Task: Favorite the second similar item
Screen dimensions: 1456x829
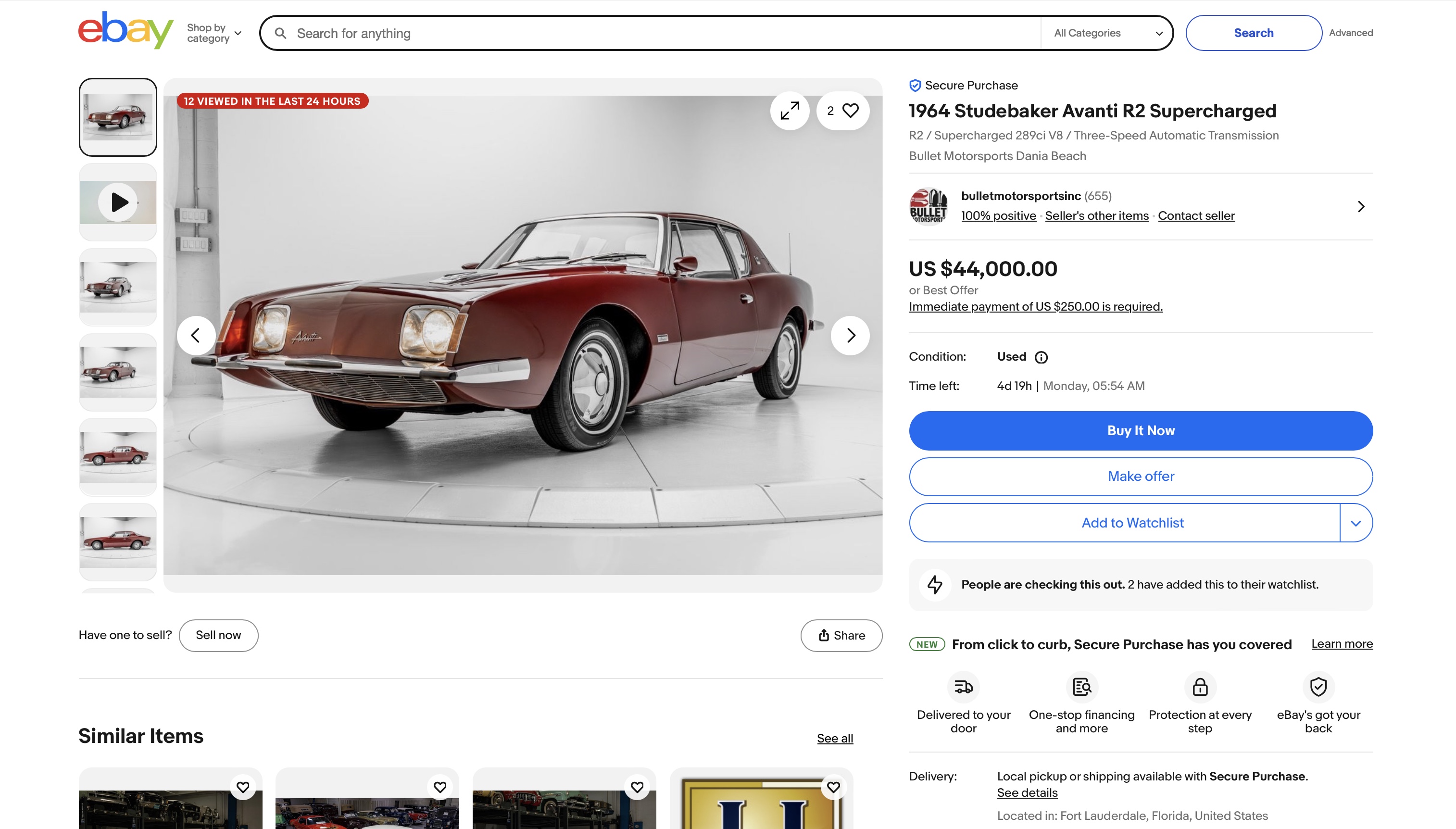Action: click(440, 787)
